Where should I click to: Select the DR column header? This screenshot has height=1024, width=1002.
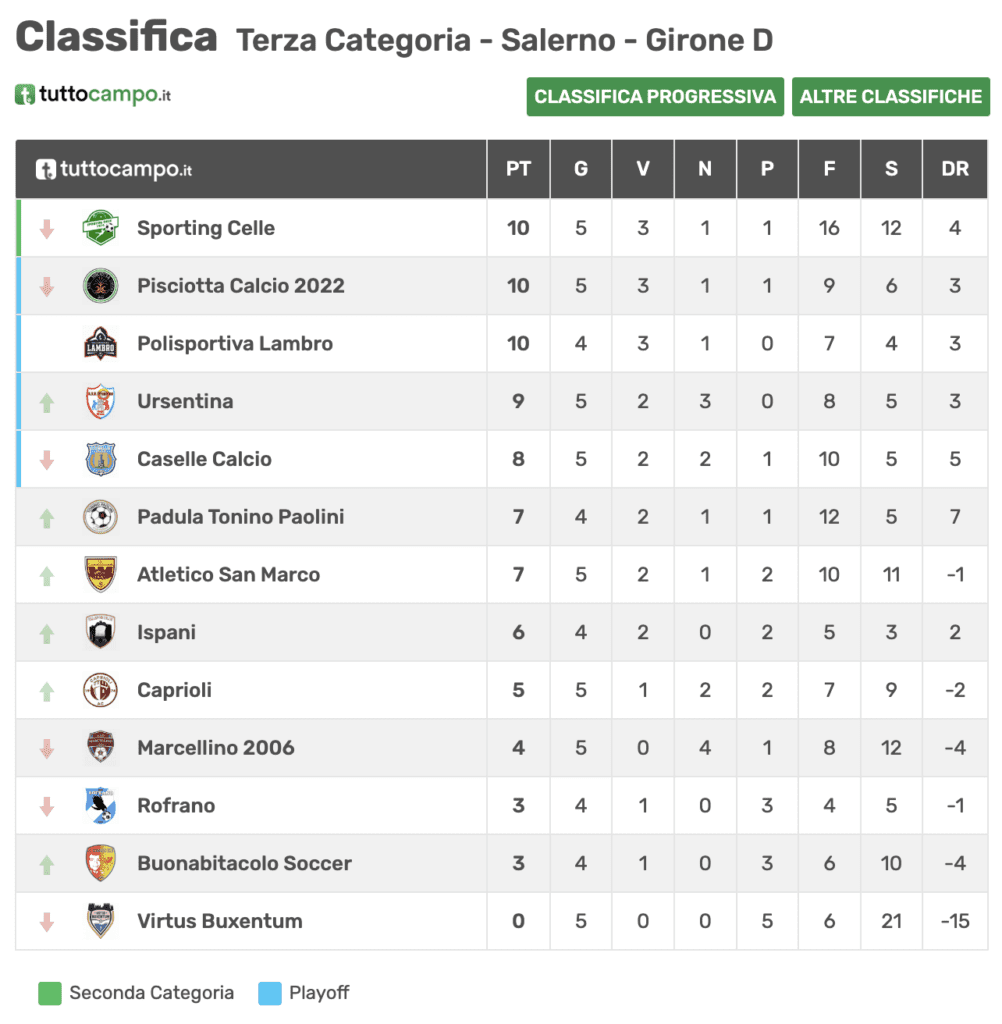point(955,168)
